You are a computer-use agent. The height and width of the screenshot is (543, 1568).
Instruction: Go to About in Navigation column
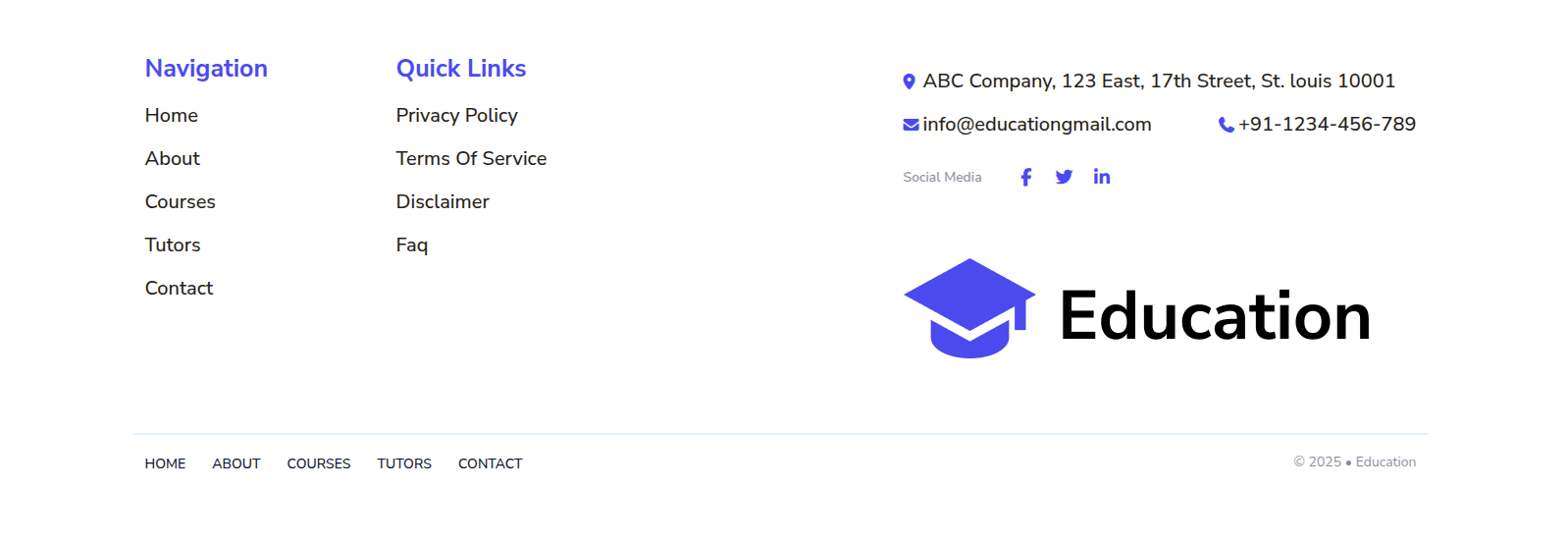[x=173, y=159]
